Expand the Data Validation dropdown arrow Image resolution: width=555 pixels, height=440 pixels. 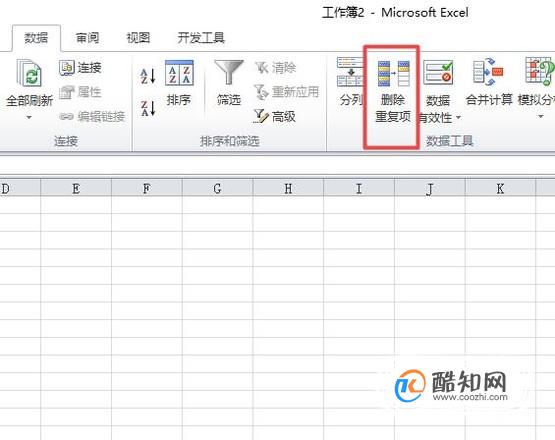click(458, 117)
